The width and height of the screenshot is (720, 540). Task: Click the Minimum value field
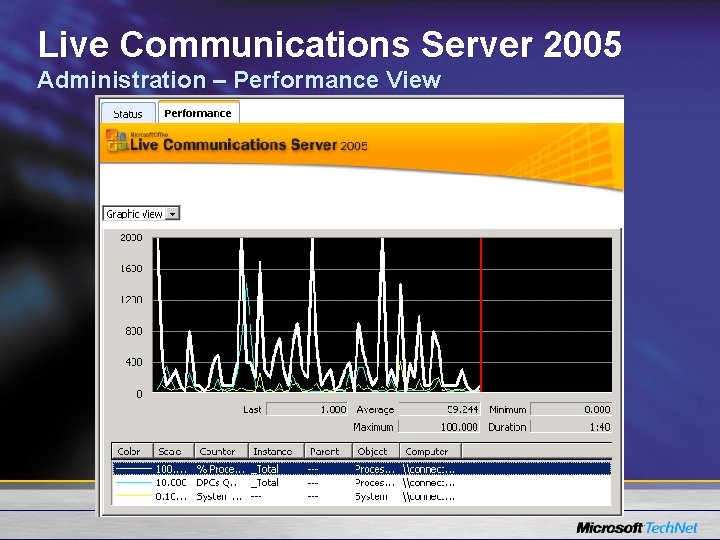coord(571,409)
